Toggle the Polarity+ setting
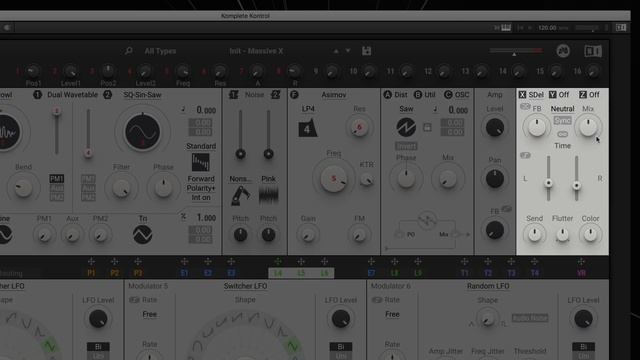The width and height of the screenshot is (640, 360). point(201,188)
